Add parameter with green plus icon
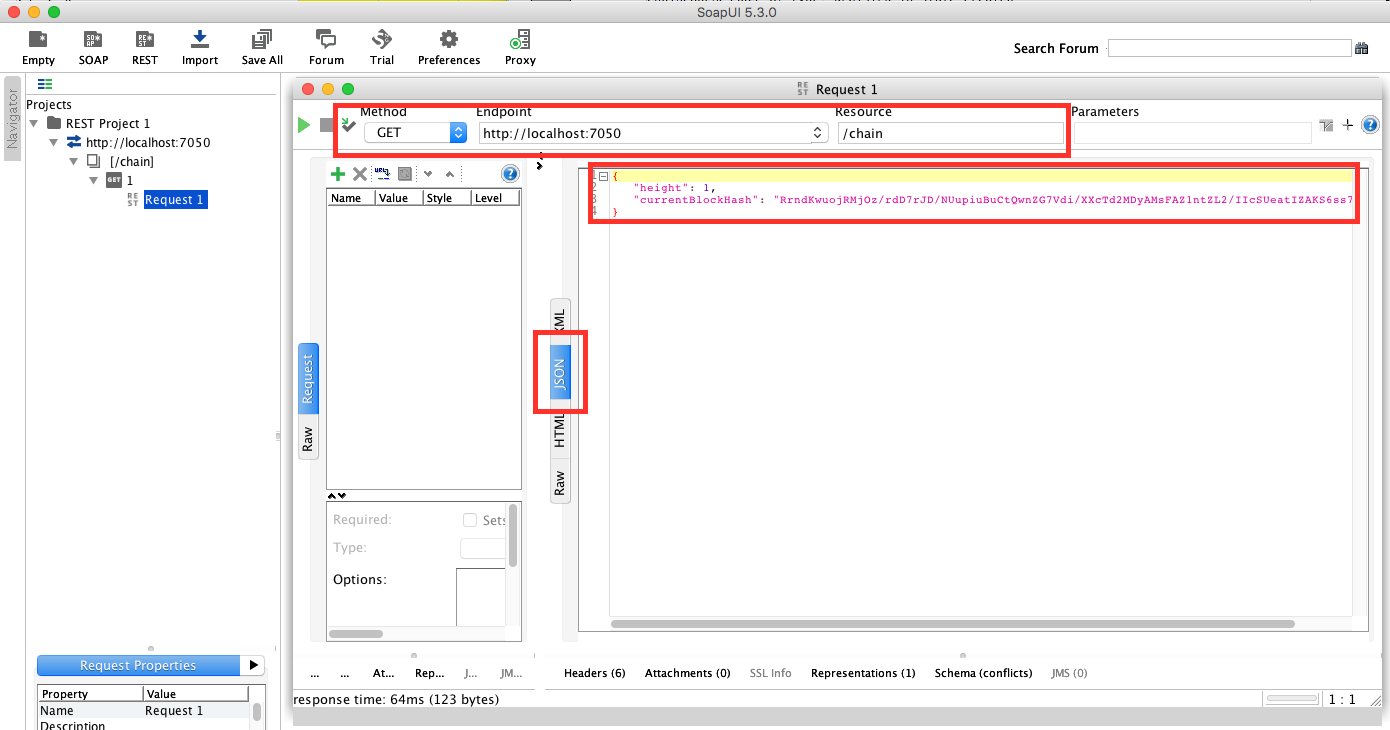Viewport: 1390px width, 730px height. pyautogui.click(x=338, y=174)
